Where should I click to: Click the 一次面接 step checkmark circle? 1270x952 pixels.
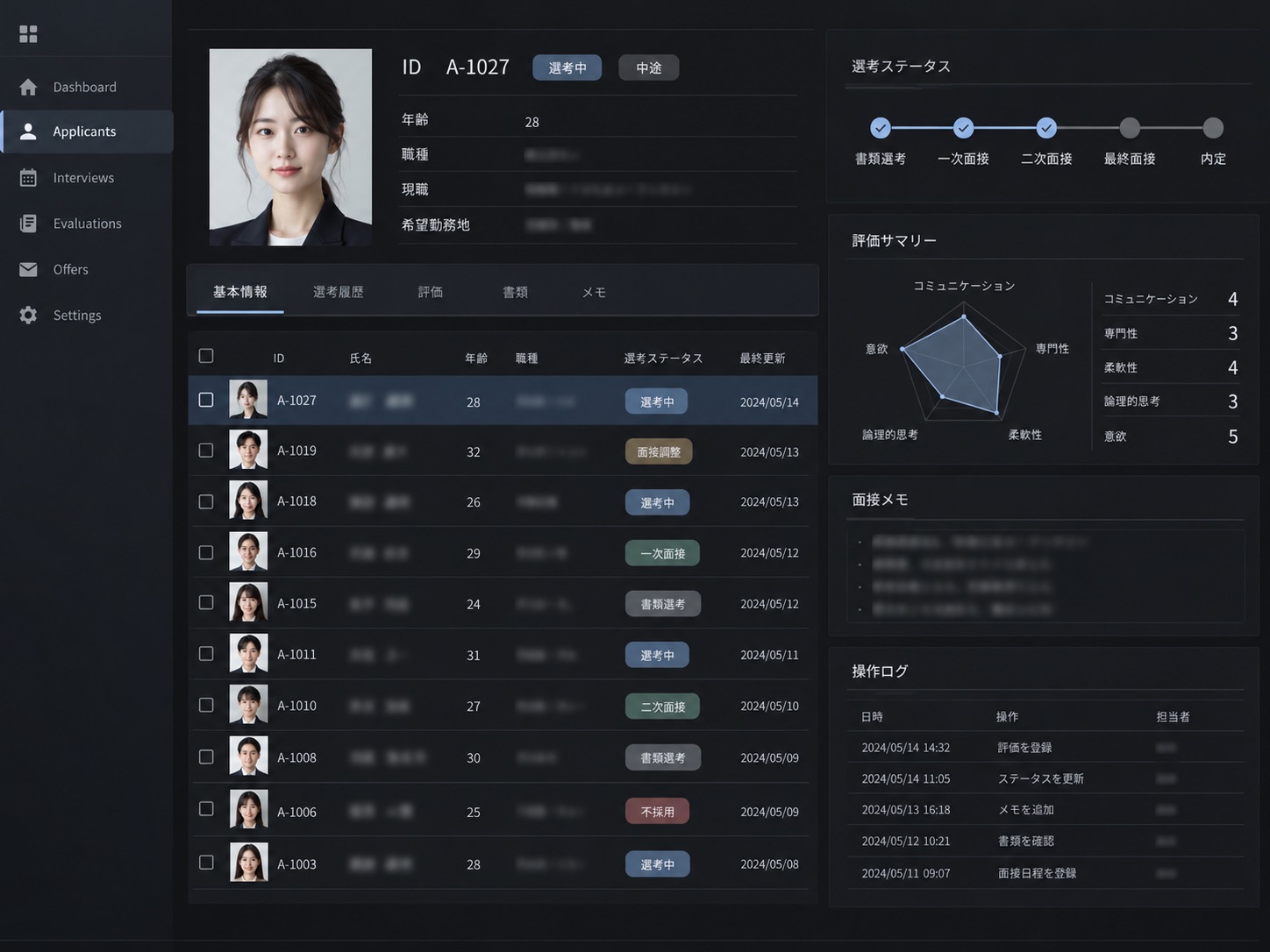(x=963, y=128)
